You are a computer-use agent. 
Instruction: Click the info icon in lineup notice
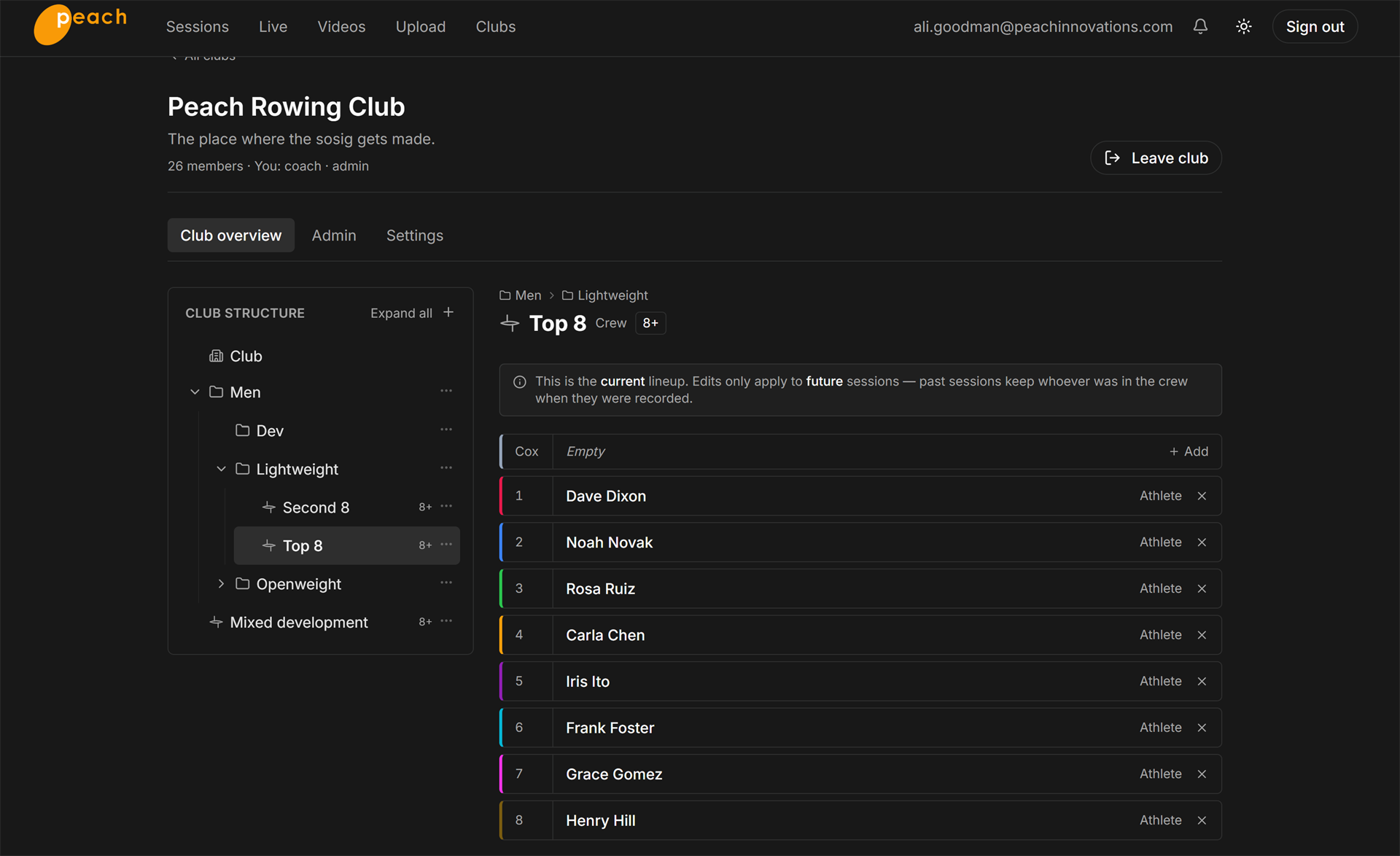[x=520, y=382]
